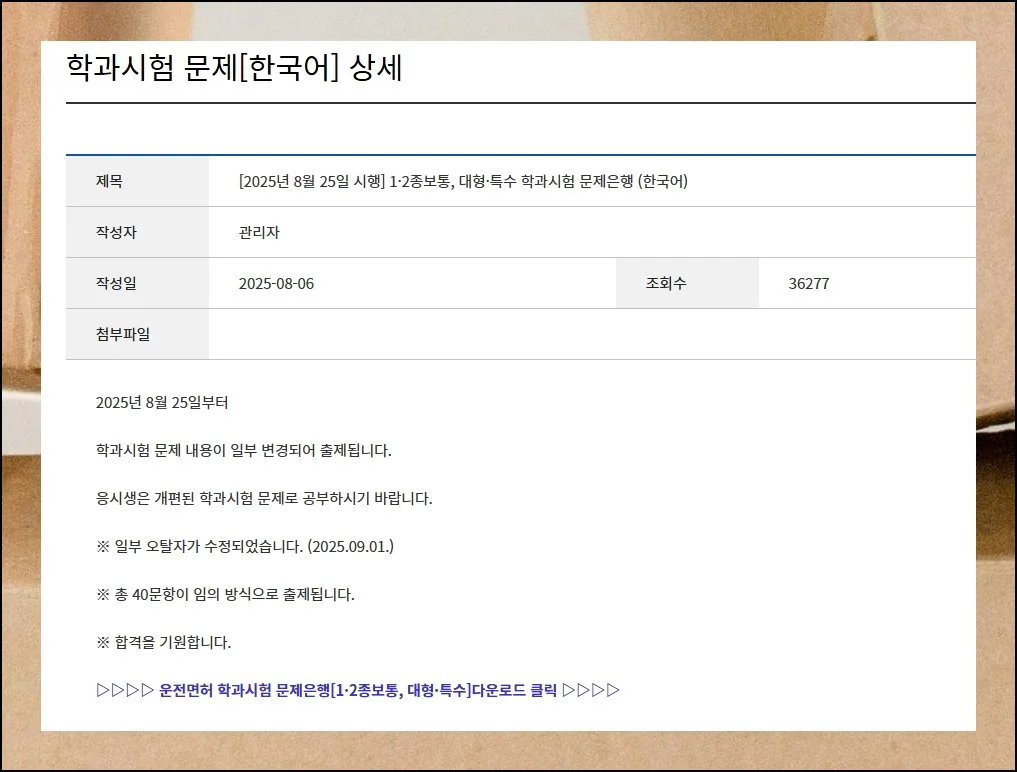Click the note 합격을 기원합니다
Image resolution: width=1017 pixels, height=772 pixels.
[x=163, y=642]
